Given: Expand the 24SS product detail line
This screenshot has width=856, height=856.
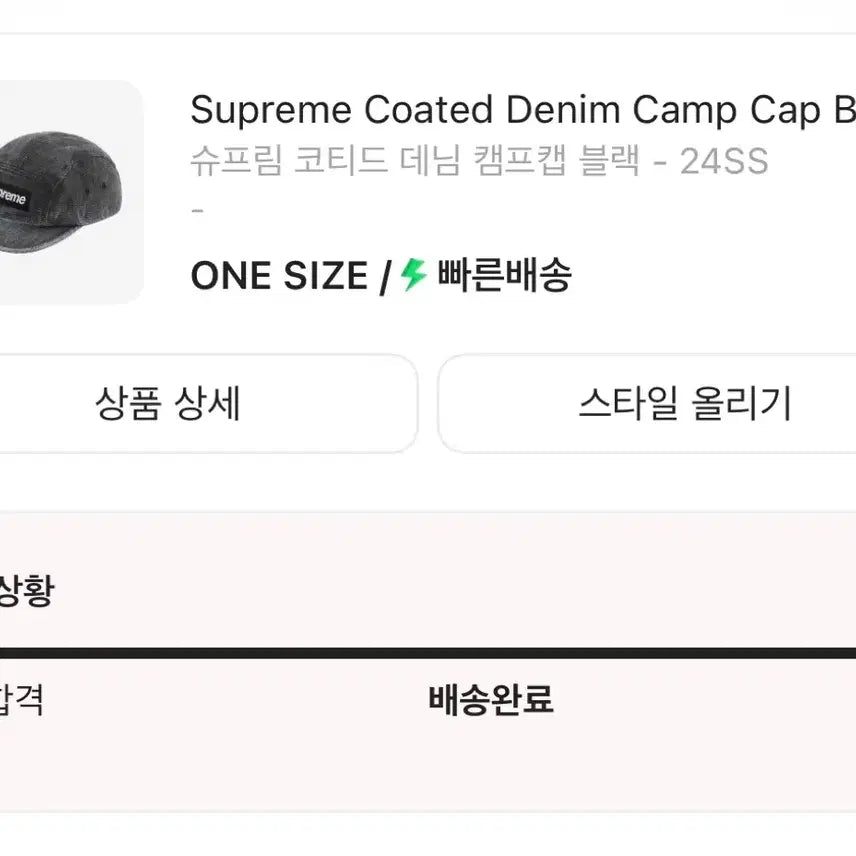Looking at the screenshot, I should point(723,157).
